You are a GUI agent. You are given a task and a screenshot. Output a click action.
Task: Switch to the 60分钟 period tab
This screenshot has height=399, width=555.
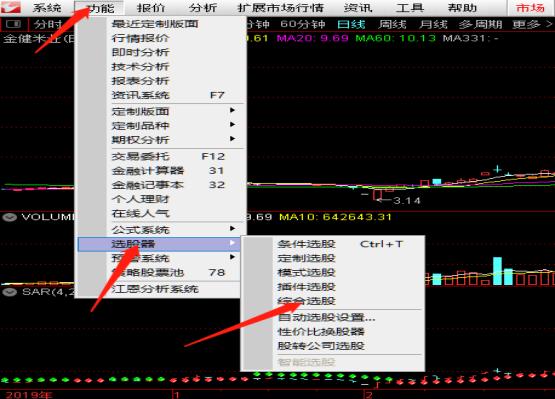303,24
